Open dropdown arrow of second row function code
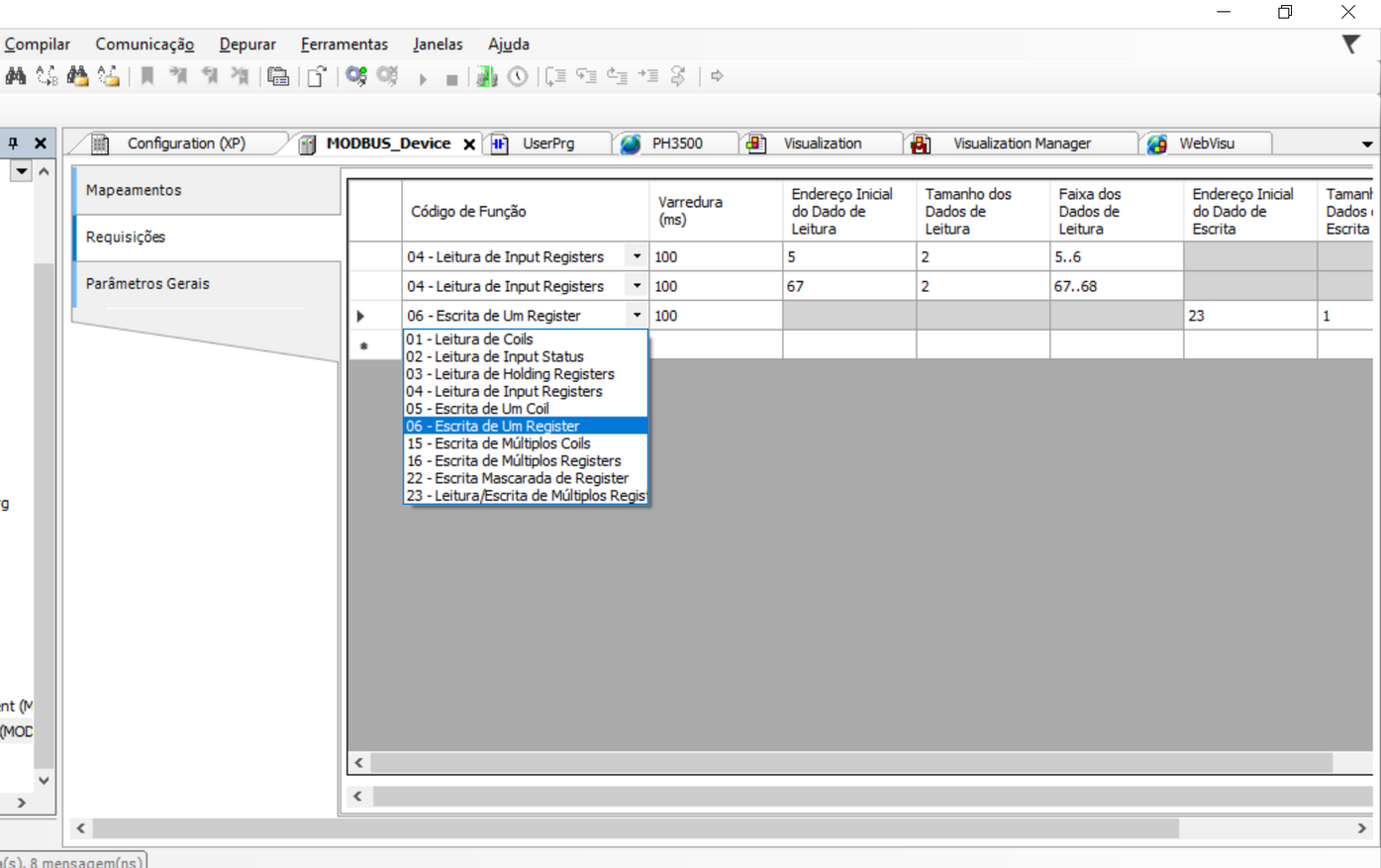 pos(637,286)
